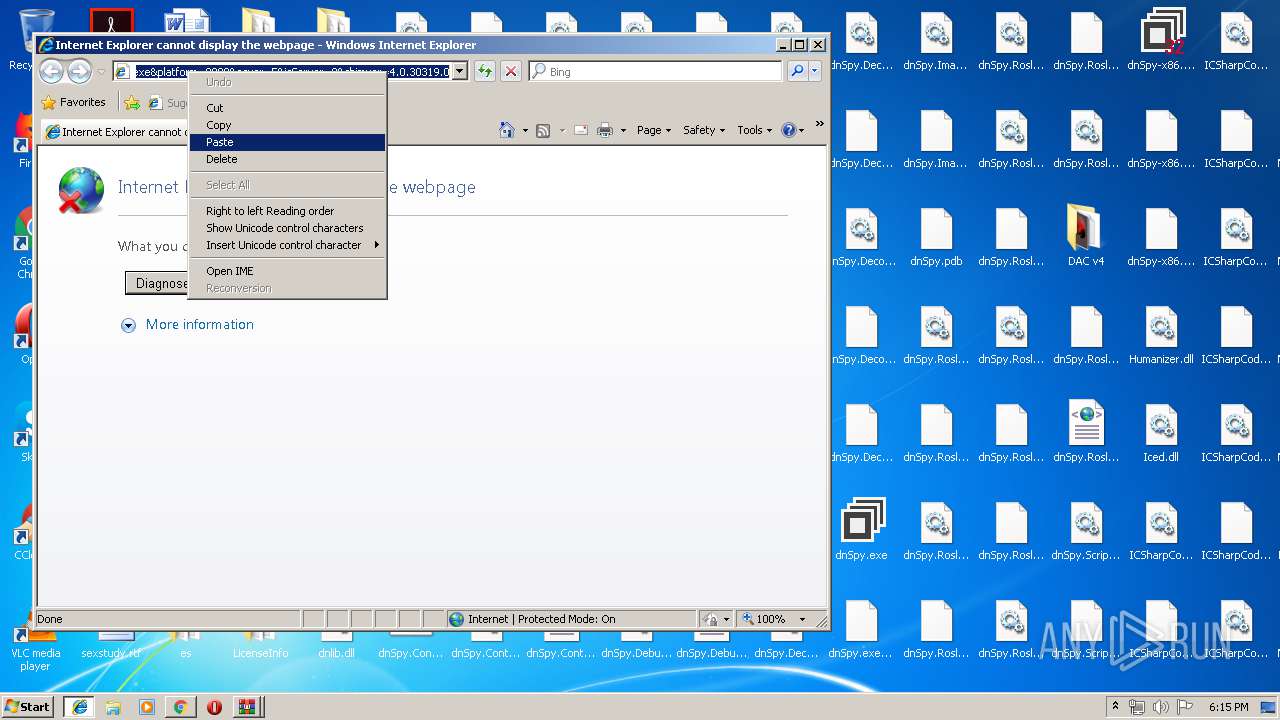1280x720 pixels.
Task: Click the Internet Explorer taskbar button
Action: pos(80,706)
